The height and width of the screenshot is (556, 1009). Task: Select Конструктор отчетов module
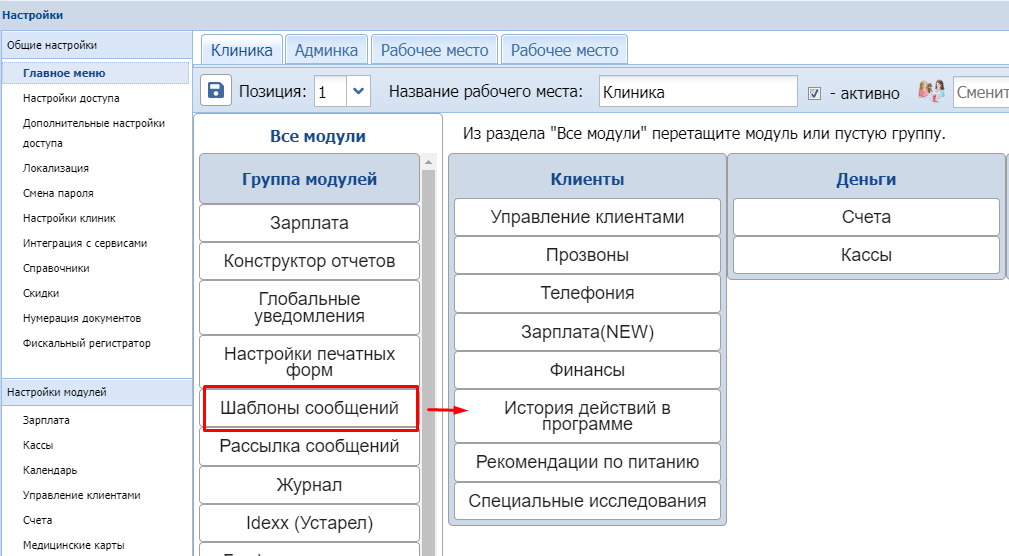tap(309, 261)
